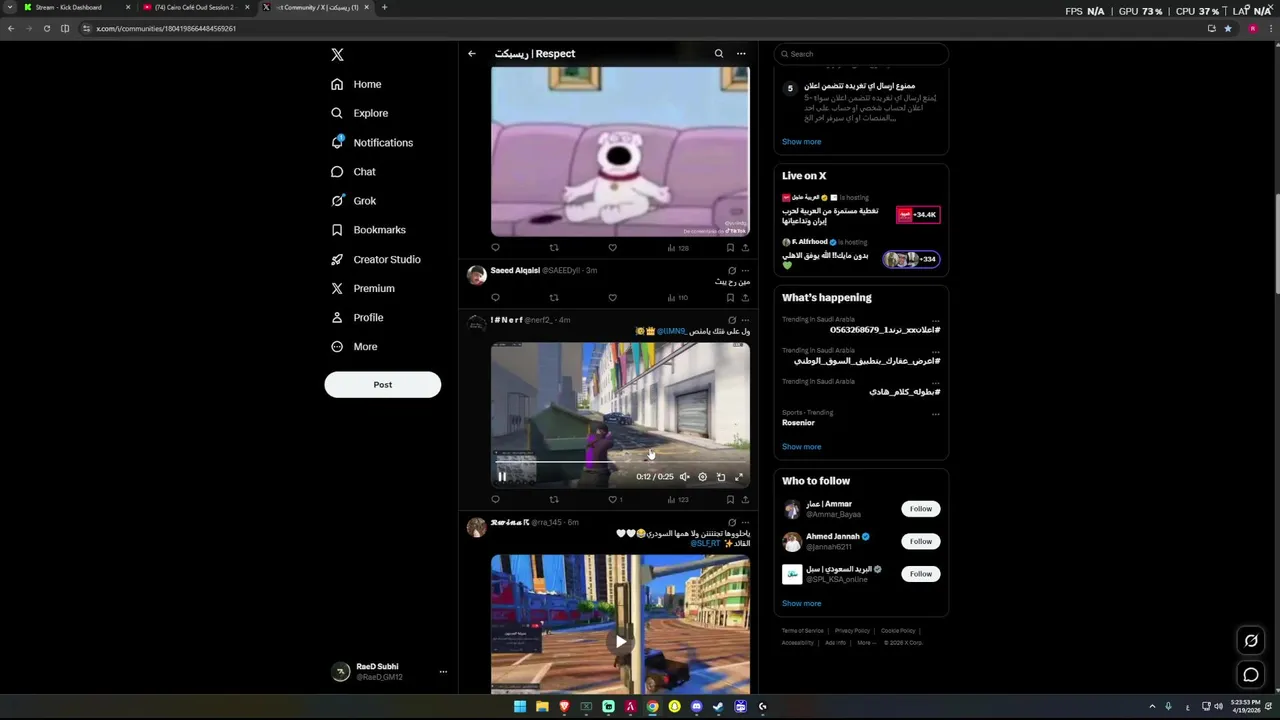Play the @rra_145 post video
Image resolution: width=1280 pixels, height=720 pixels.
[620, 641]
